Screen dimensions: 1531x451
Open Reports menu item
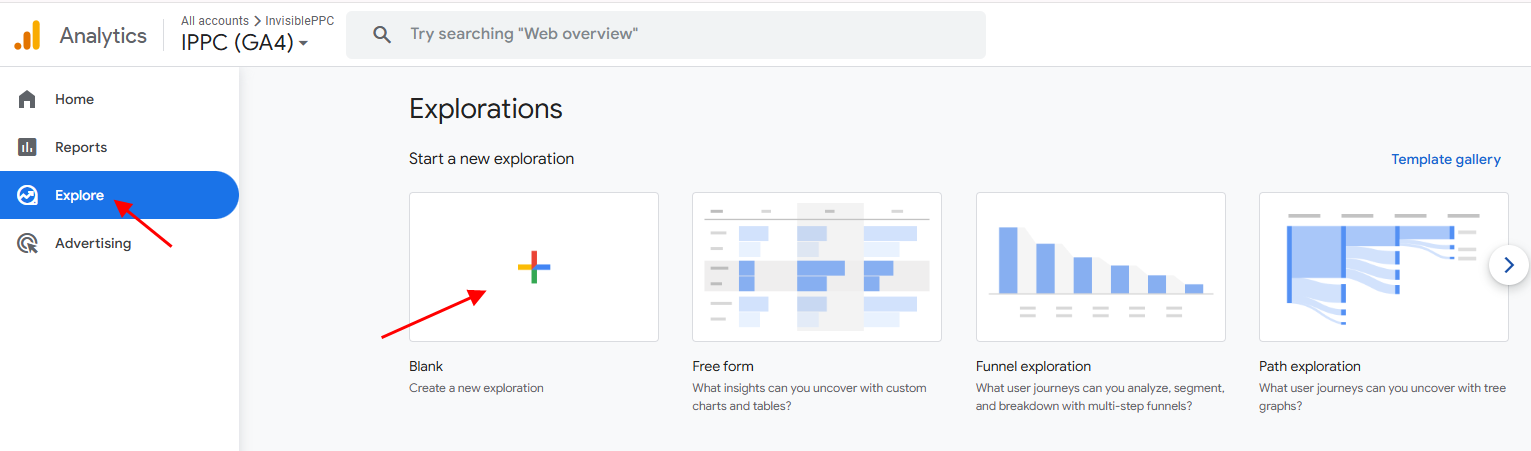[x=81, y=147]
